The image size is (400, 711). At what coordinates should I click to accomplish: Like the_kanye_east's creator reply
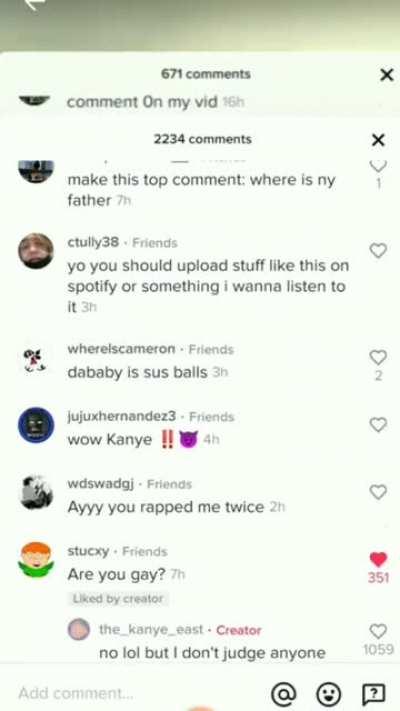tap(378, 631)
